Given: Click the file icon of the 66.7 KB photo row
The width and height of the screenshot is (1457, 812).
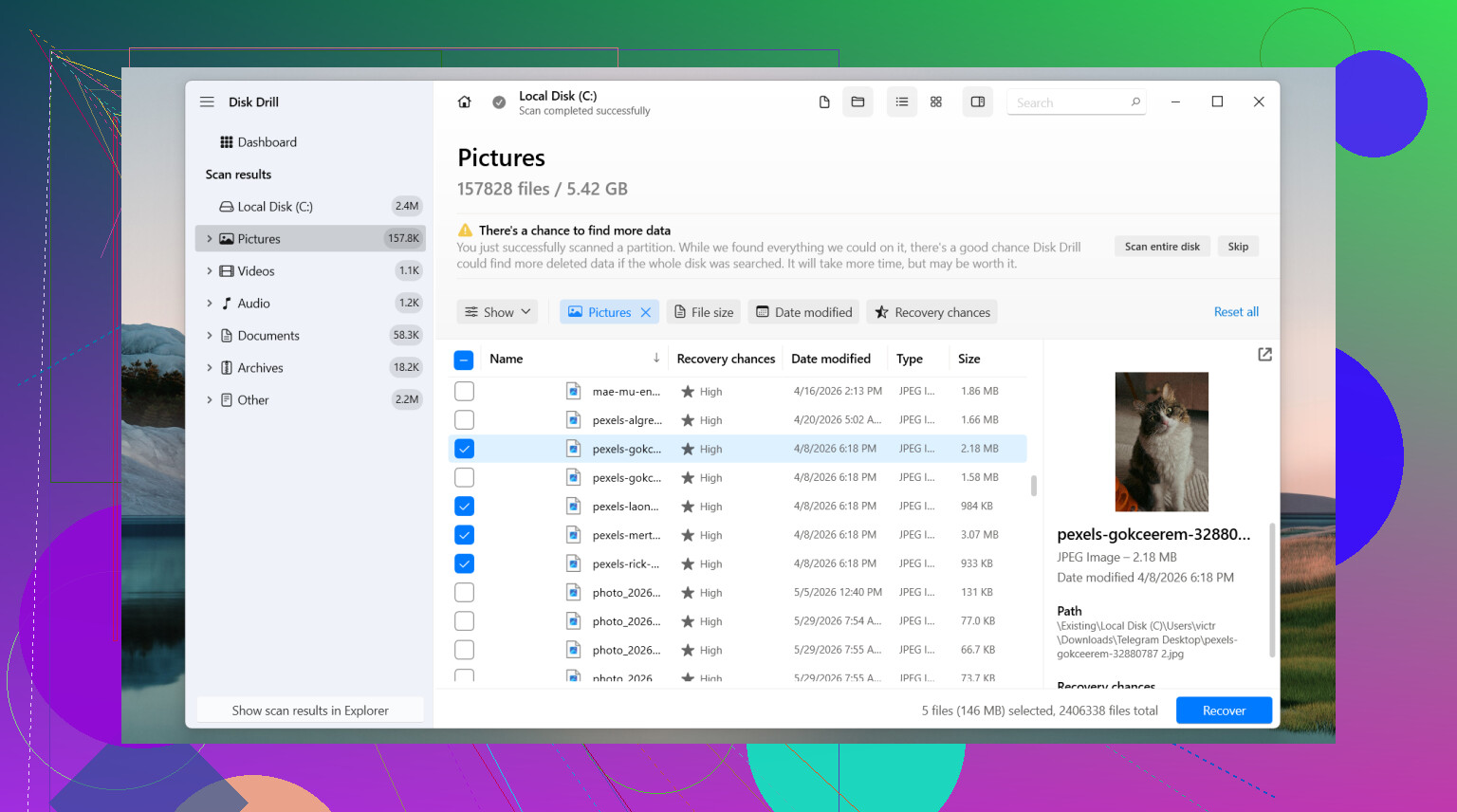Looking at the screenshot, I should coord(574,650).
